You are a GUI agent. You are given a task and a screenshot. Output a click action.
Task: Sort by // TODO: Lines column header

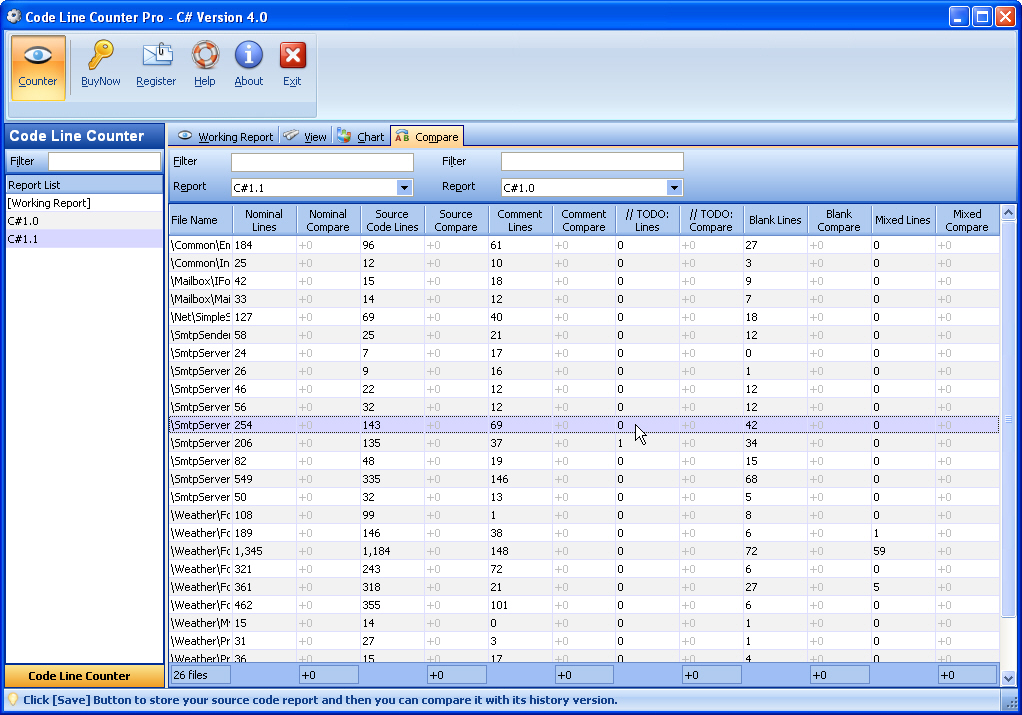(647, 220)
